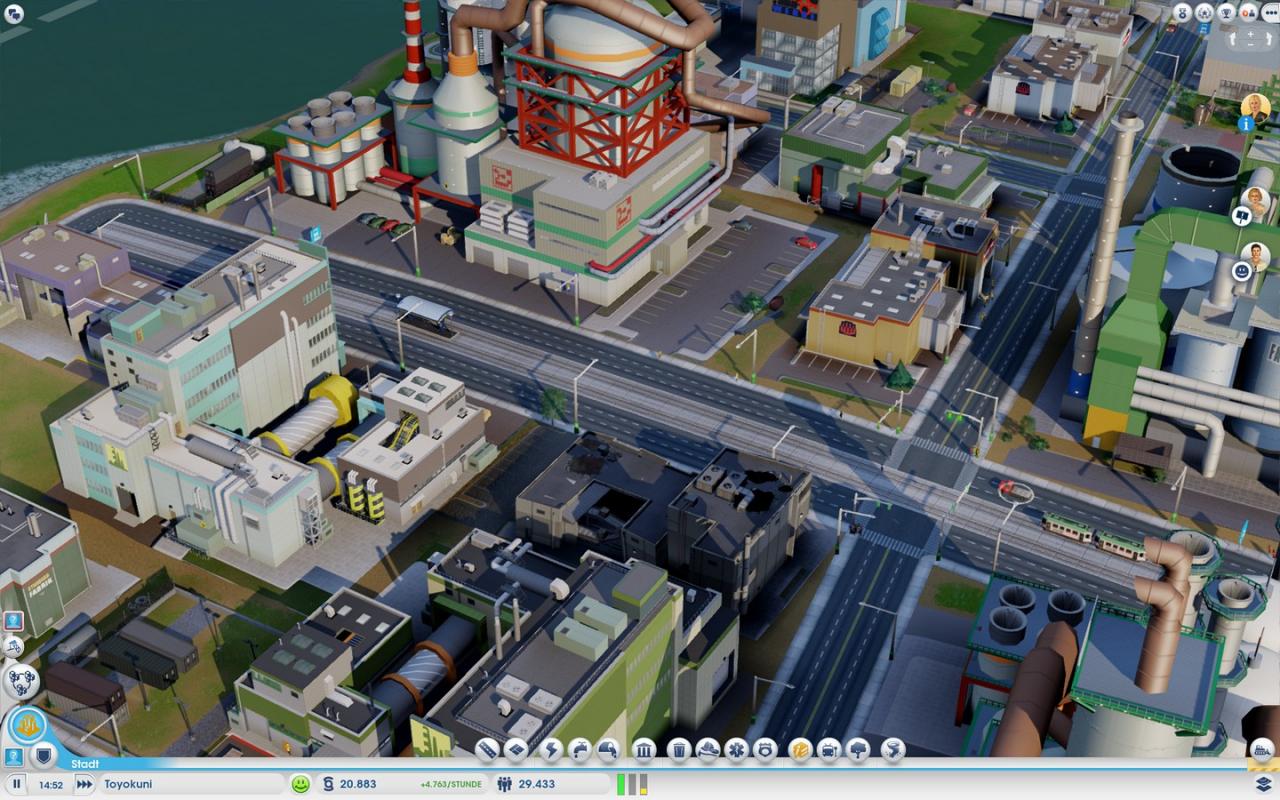Open the Mass Transit bus menu

(x=829, y=750)
